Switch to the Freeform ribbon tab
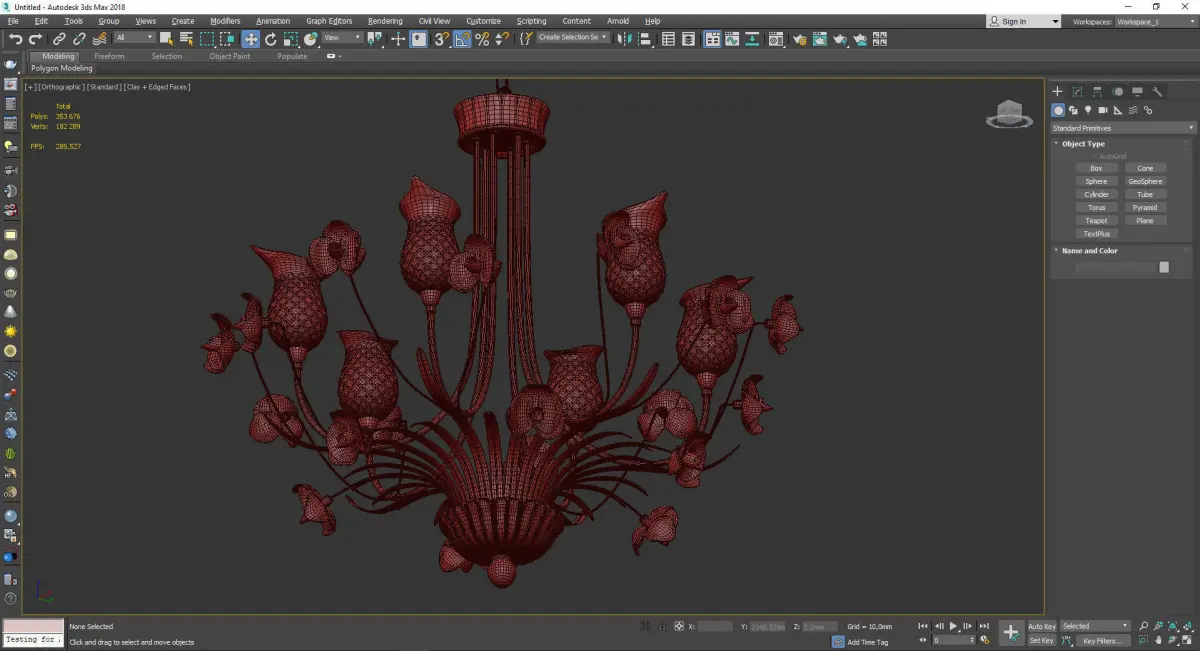 coord(109,56)
